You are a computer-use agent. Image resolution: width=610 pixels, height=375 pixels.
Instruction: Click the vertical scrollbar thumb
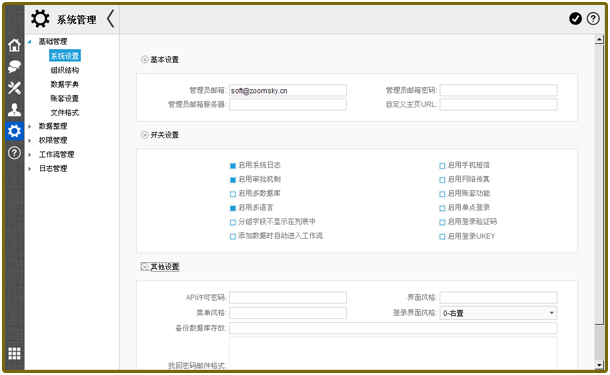pyautogui.click(x=599, y=185)
